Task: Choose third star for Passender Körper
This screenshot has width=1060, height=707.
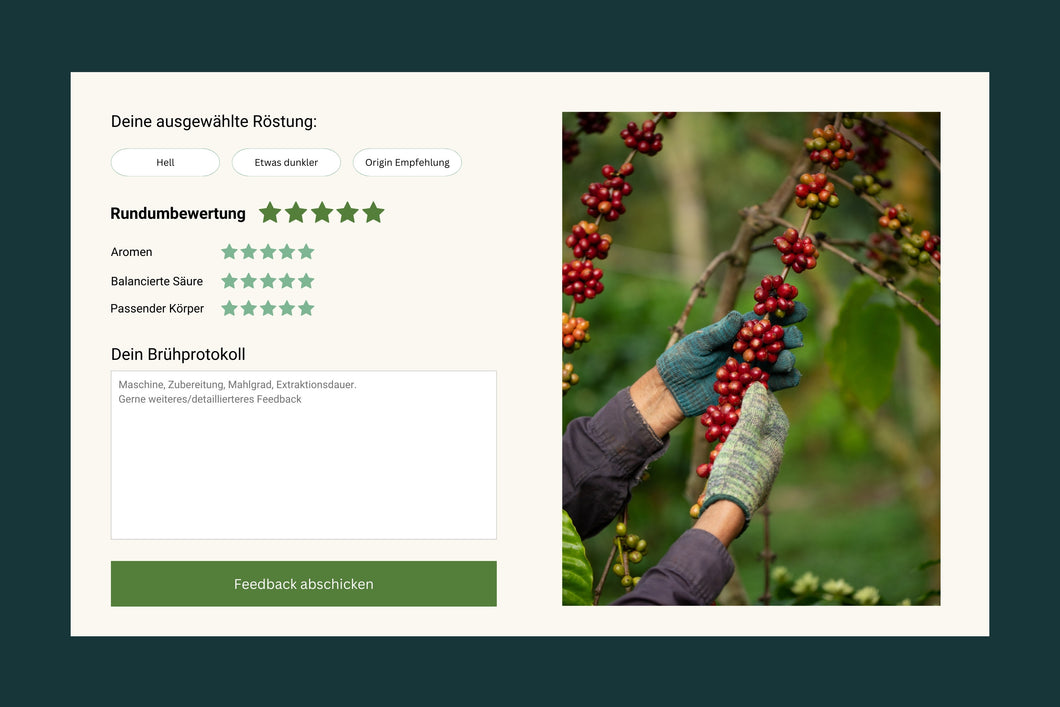Action: (x=268, y=308)
